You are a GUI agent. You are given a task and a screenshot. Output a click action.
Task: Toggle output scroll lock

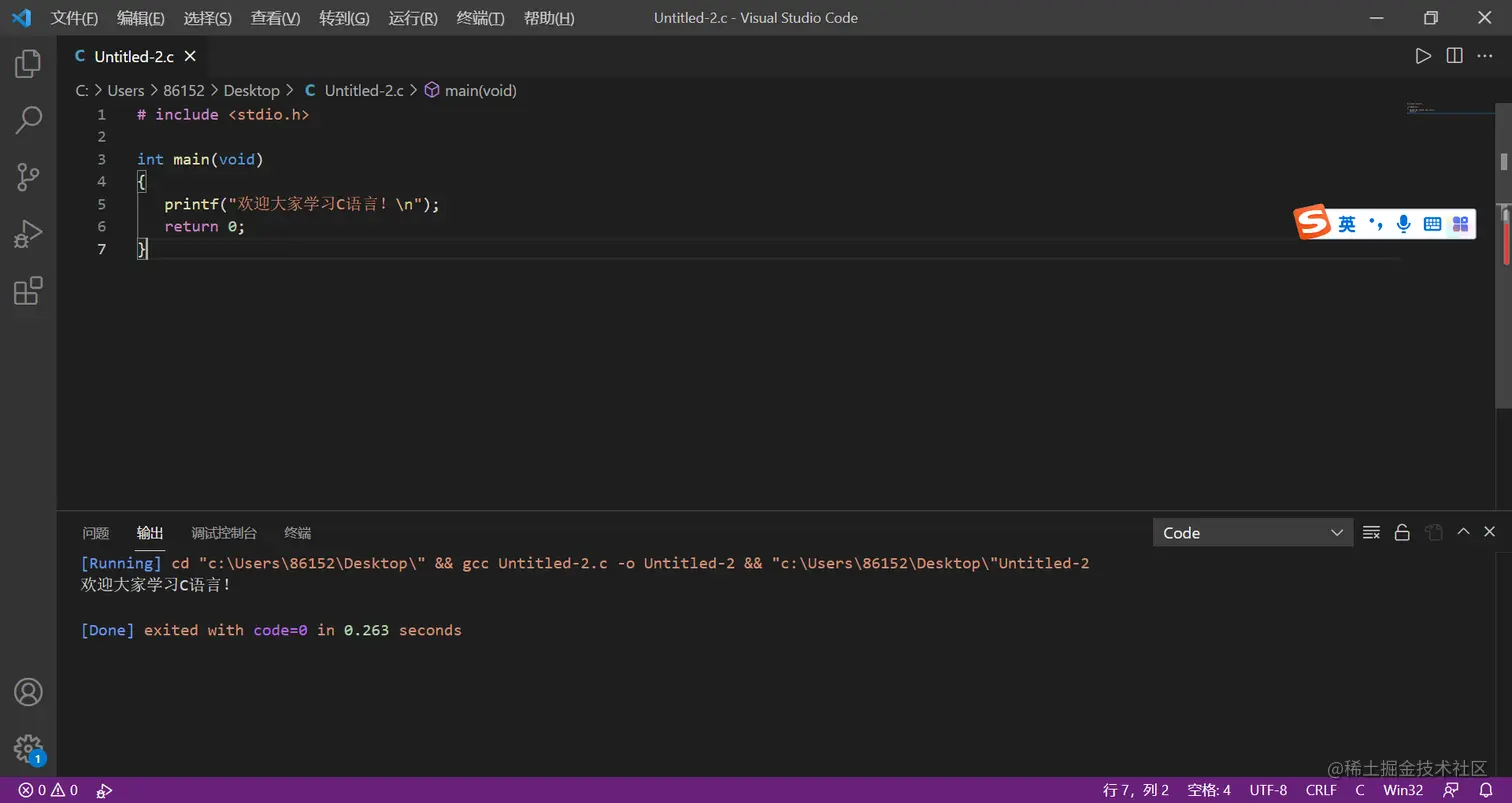tap(1402, 532)
